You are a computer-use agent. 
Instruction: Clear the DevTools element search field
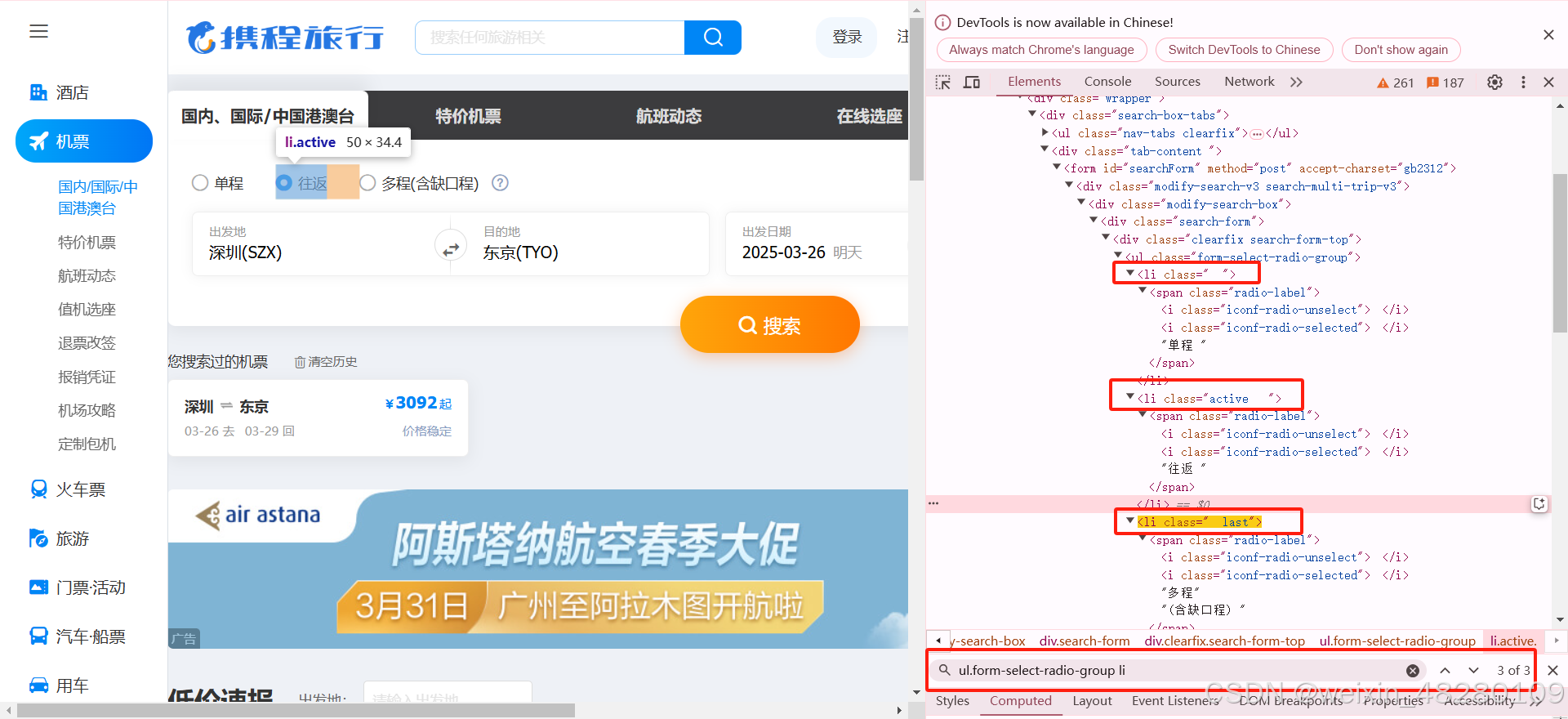1413,671
